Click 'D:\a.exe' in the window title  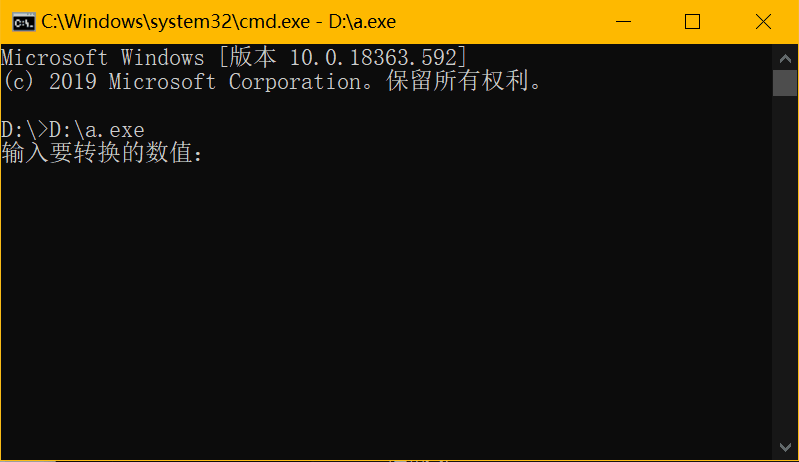364,21
